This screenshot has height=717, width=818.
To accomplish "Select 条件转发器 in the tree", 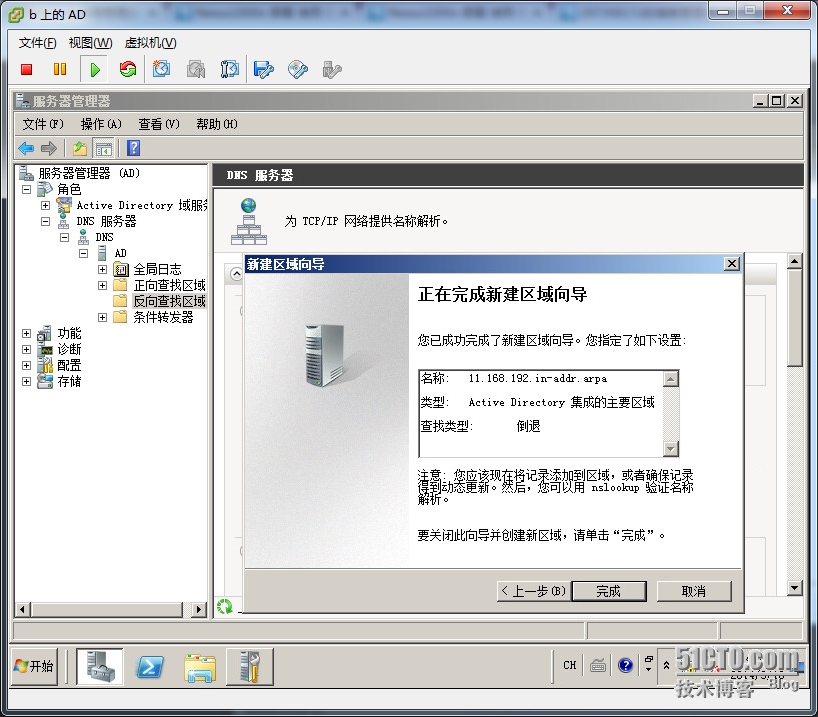I will (x=163, y=317).
